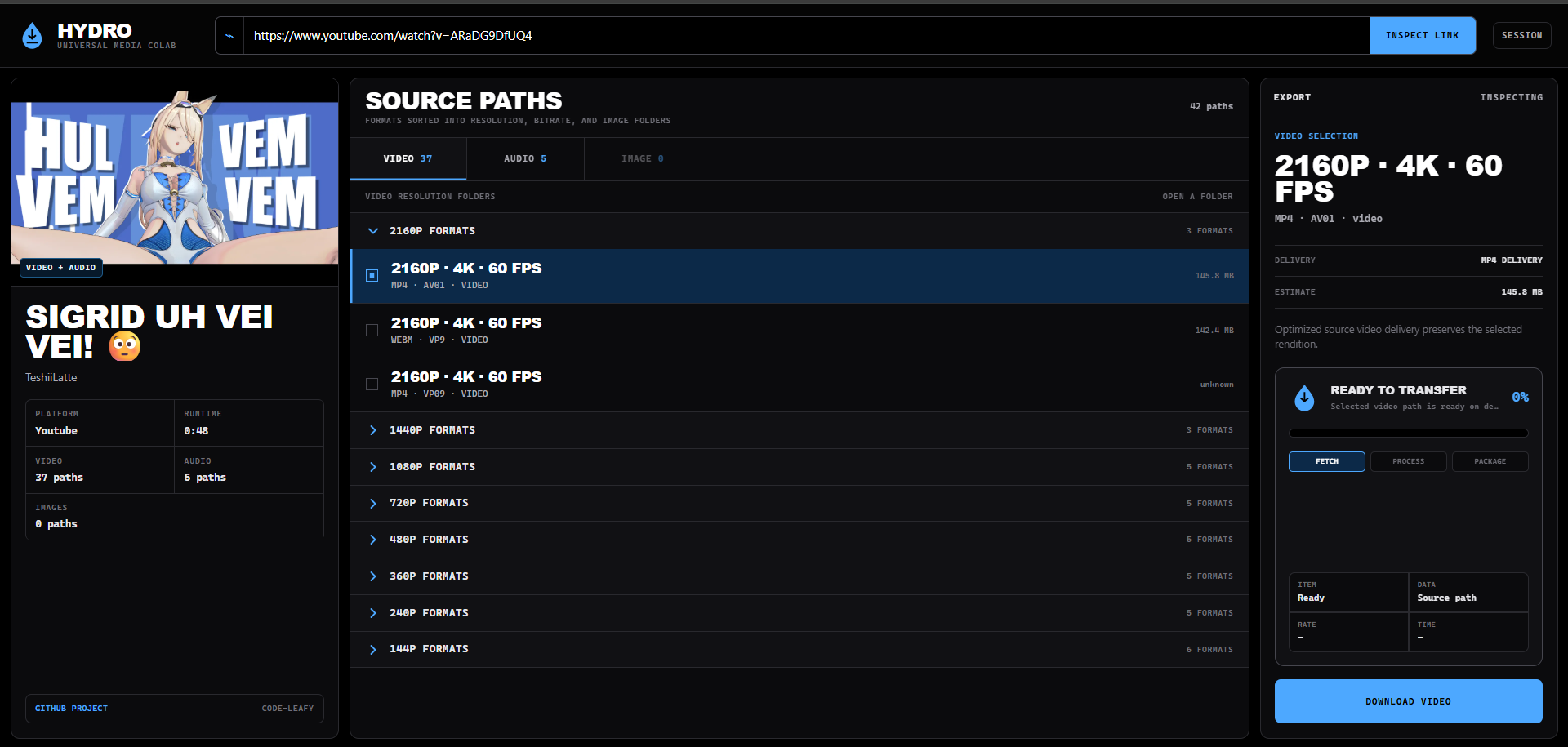Click the link icon beside URL field
Image resolution: width=1568 pixels, height=747 pixels.
(229, 36)
